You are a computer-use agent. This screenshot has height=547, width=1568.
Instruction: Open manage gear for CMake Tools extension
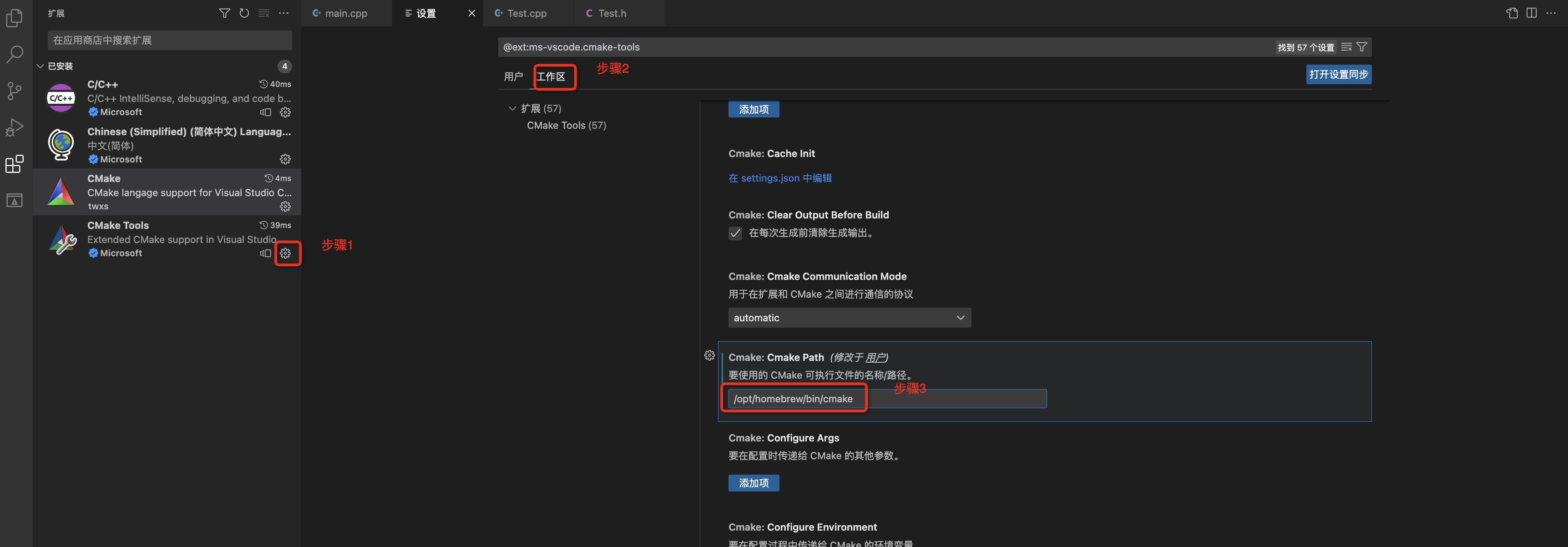coord(285,253)
